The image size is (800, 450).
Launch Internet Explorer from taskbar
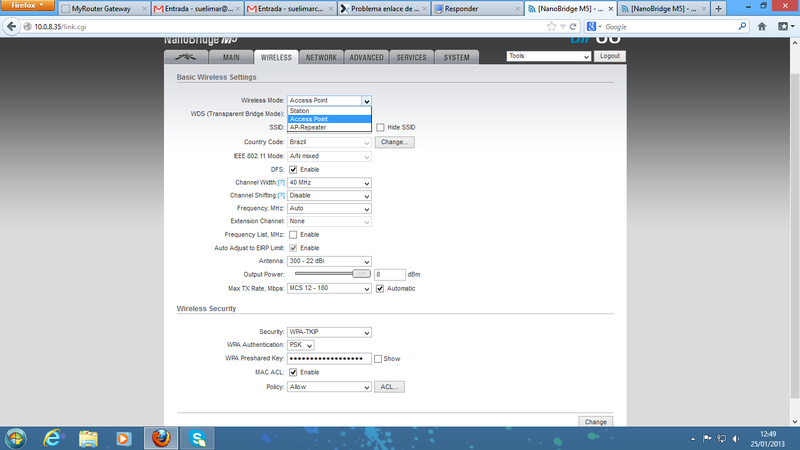[x=53, y=438]
